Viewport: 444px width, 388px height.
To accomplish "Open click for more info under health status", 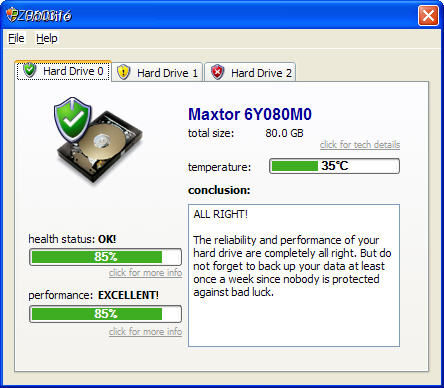I will [x=145, y=273].
